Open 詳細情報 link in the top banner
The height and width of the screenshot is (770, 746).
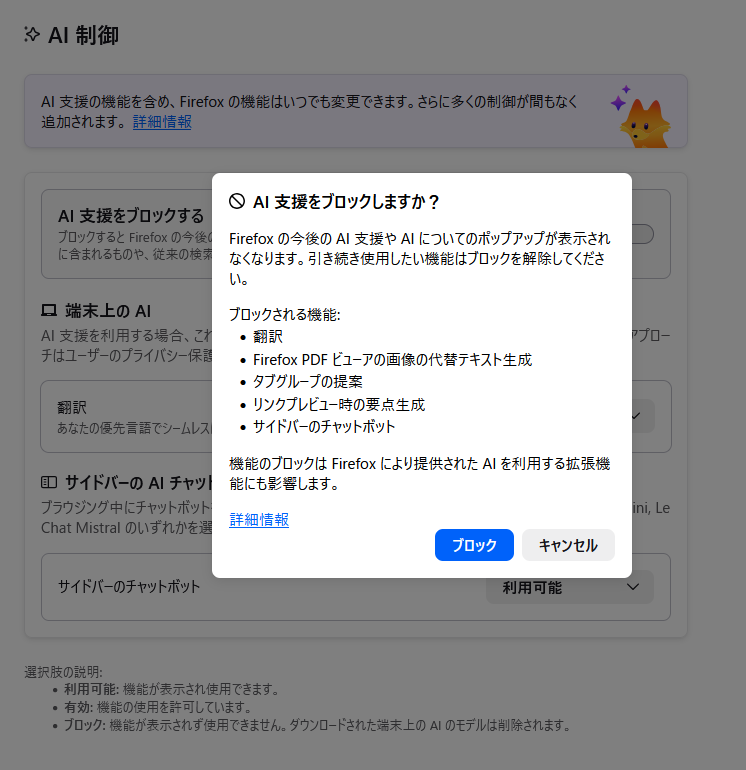[x=162, y=122]
